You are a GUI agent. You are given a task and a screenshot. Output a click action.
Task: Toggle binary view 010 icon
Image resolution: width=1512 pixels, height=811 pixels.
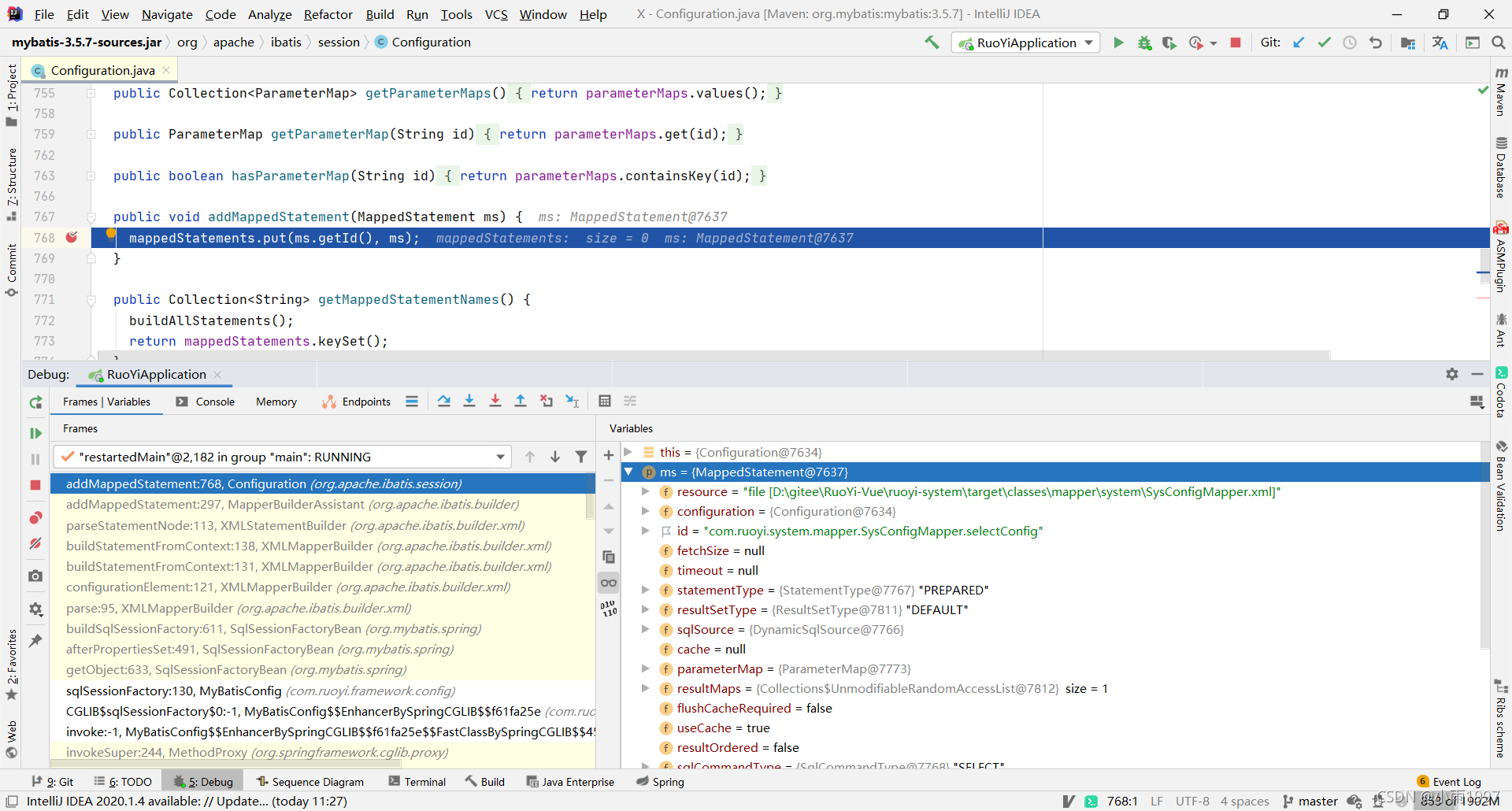pyautogui.click(x=609, y=609)
